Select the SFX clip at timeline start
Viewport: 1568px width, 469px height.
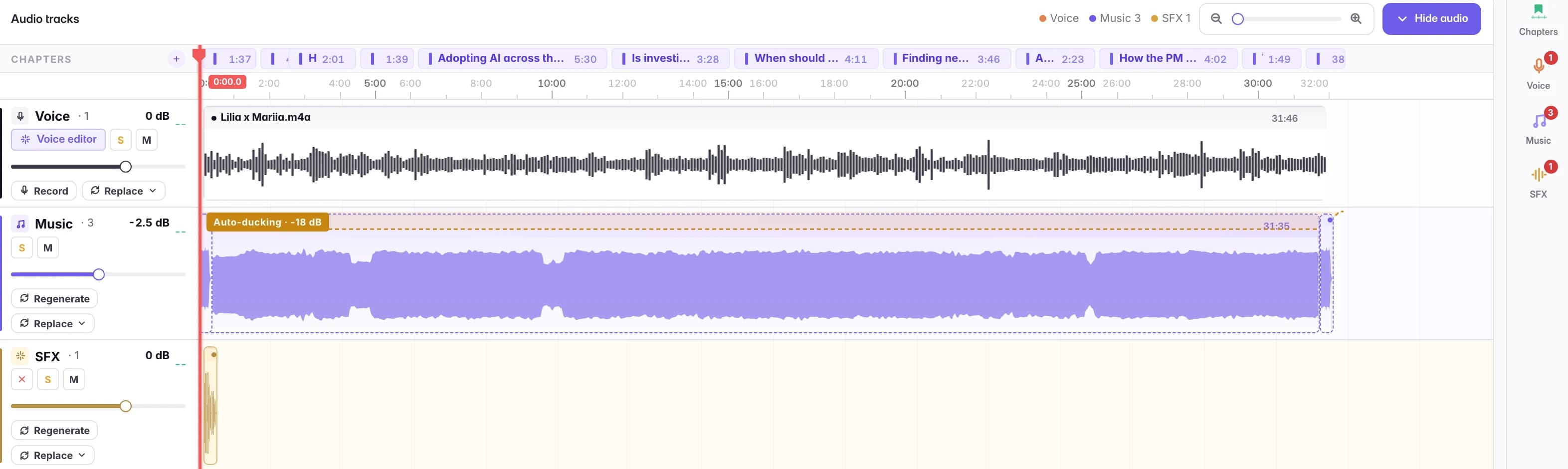tap(210, 406)
